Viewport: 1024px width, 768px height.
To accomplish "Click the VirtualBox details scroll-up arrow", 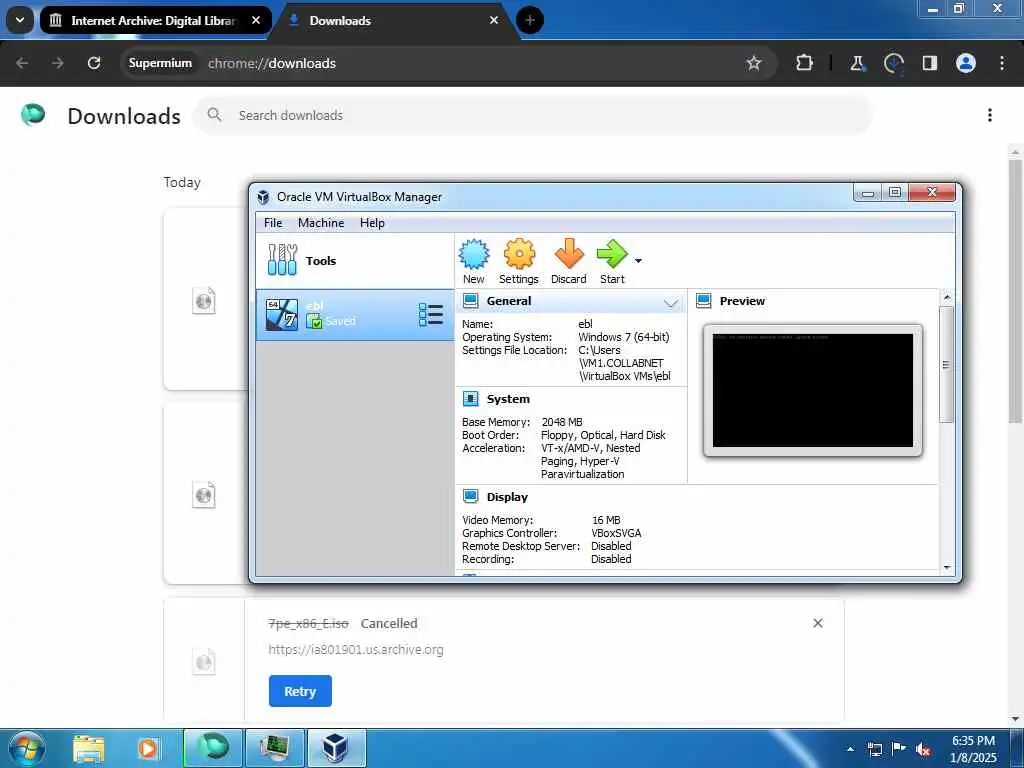I will click(947, 297).
